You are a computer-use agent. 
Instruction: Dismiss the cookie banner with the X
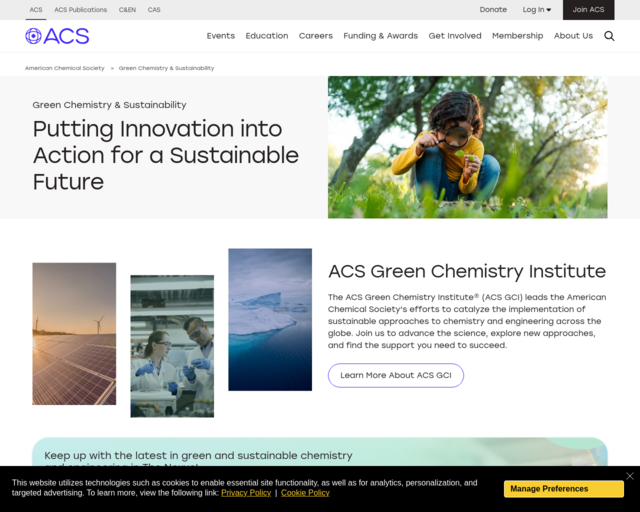point(630,476)
